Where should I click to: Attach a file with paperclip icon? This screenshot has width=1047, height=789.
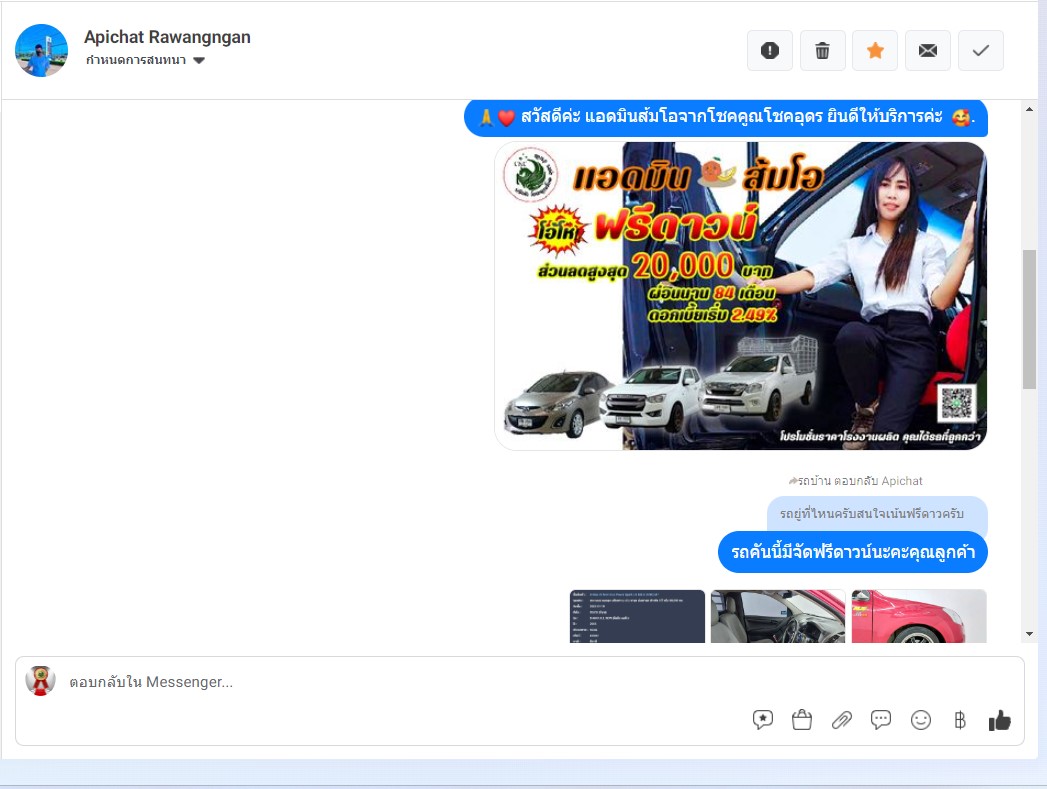coord(841,720)
